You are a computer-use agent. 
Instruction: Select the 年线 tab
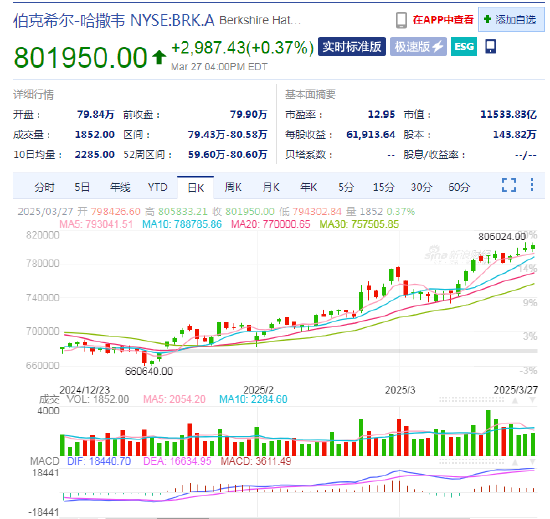(120, 187)
